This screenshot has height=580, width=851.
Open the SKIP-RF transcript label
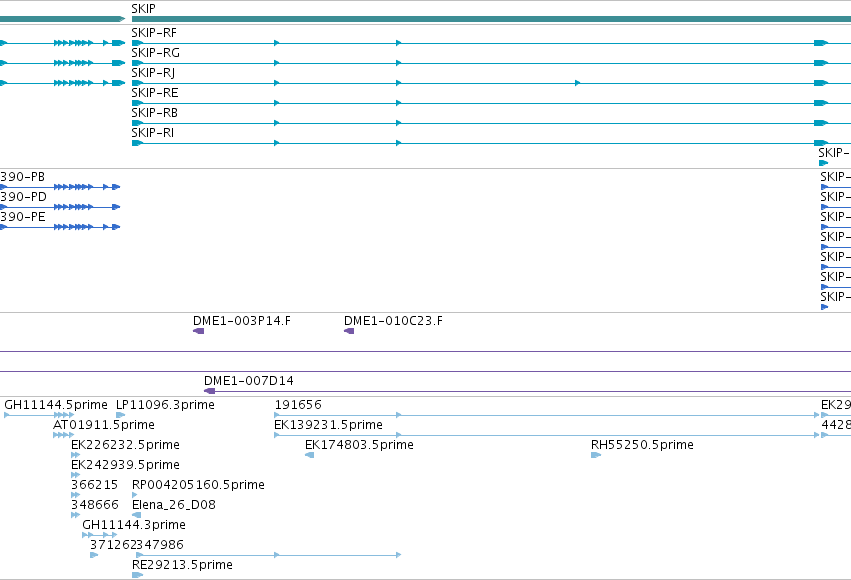tap(154, 33)
